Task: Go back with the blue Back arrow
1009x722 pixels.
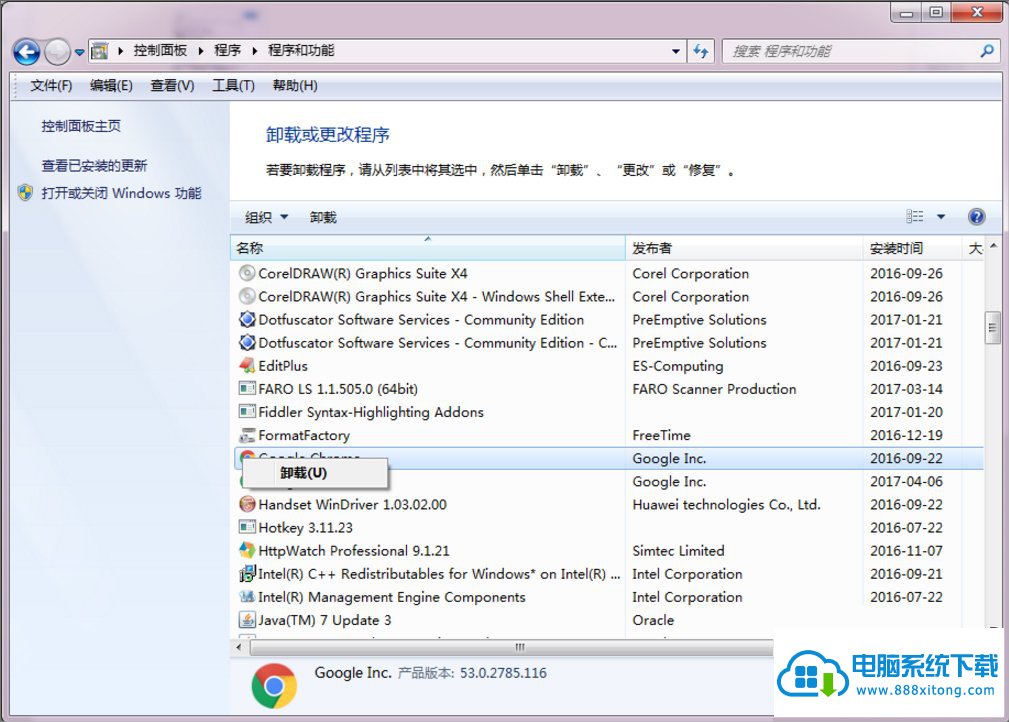Action: click(x=26, y=51)
